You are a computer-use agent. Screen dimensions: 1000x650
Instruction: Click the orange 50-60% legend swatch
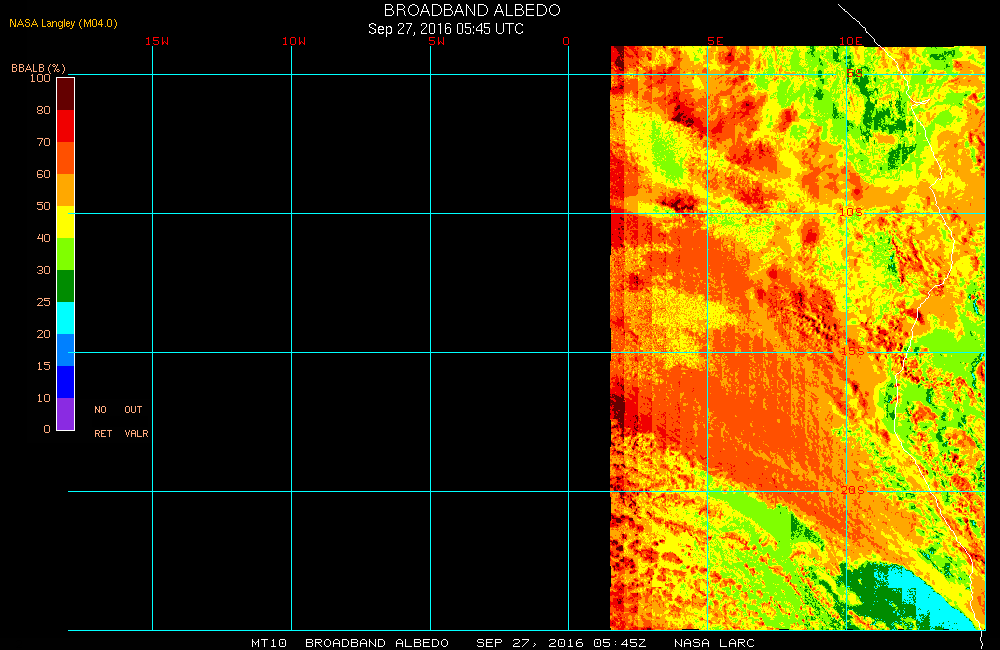(x=66, y=190)
